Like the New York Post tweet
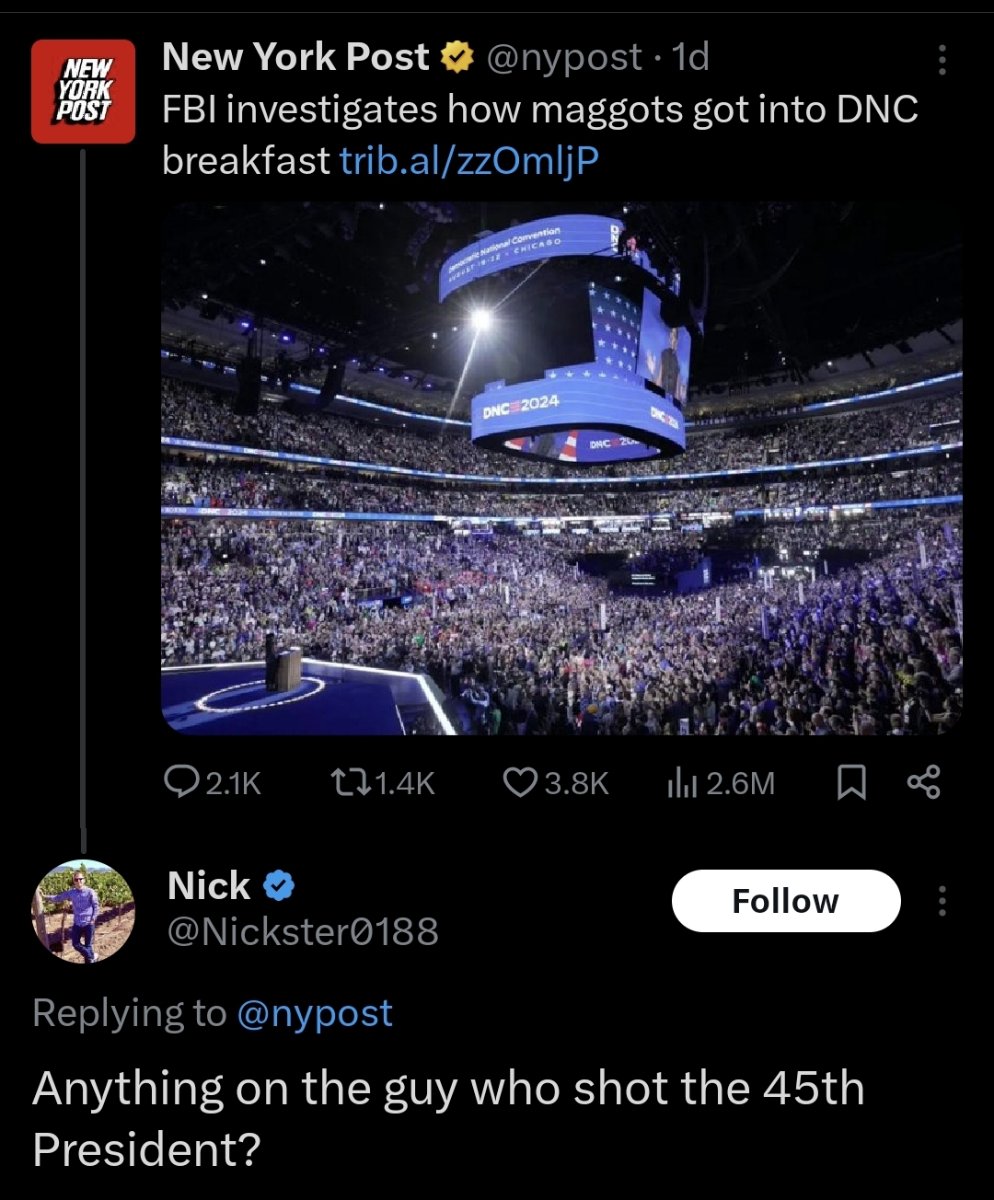This screenshot has width=994, height=1200. tap(520, 783)
